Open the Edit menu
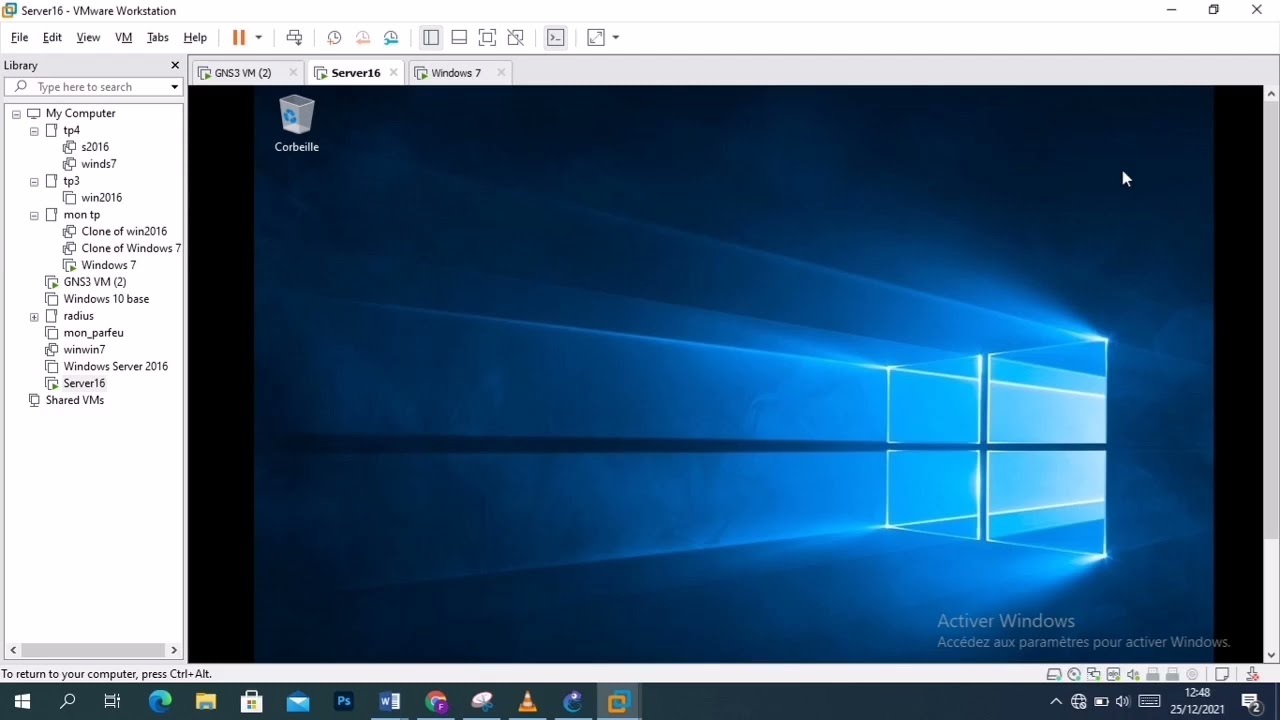This screenshot has height=720, width=1280. [52, 37]
